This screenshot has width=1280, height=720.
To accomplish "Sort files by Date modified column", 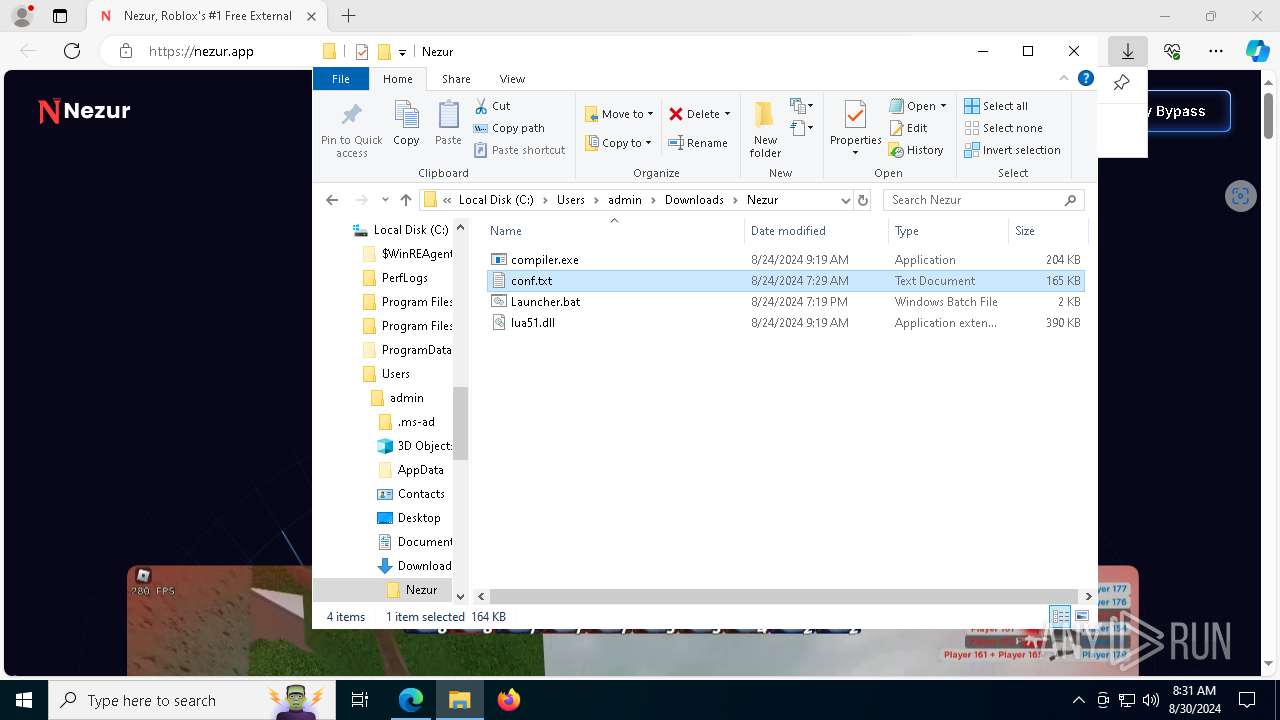I will tap(817, 230).
